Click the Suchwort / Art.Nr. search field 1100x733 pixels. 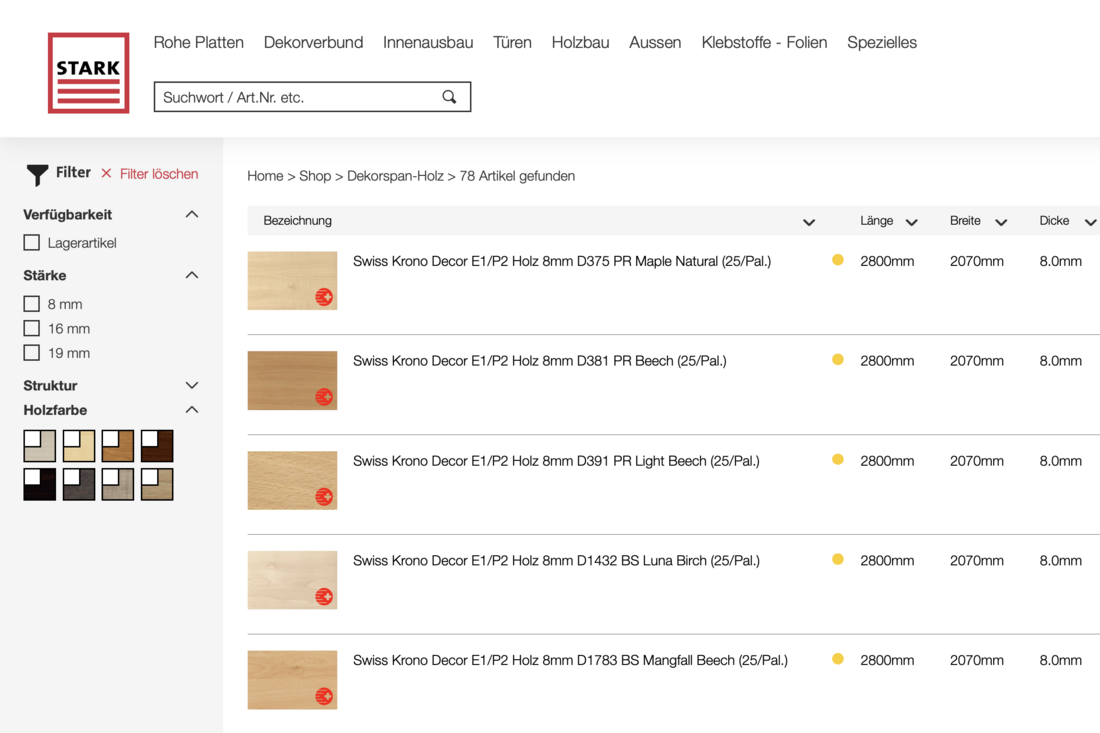click(312, 97)
